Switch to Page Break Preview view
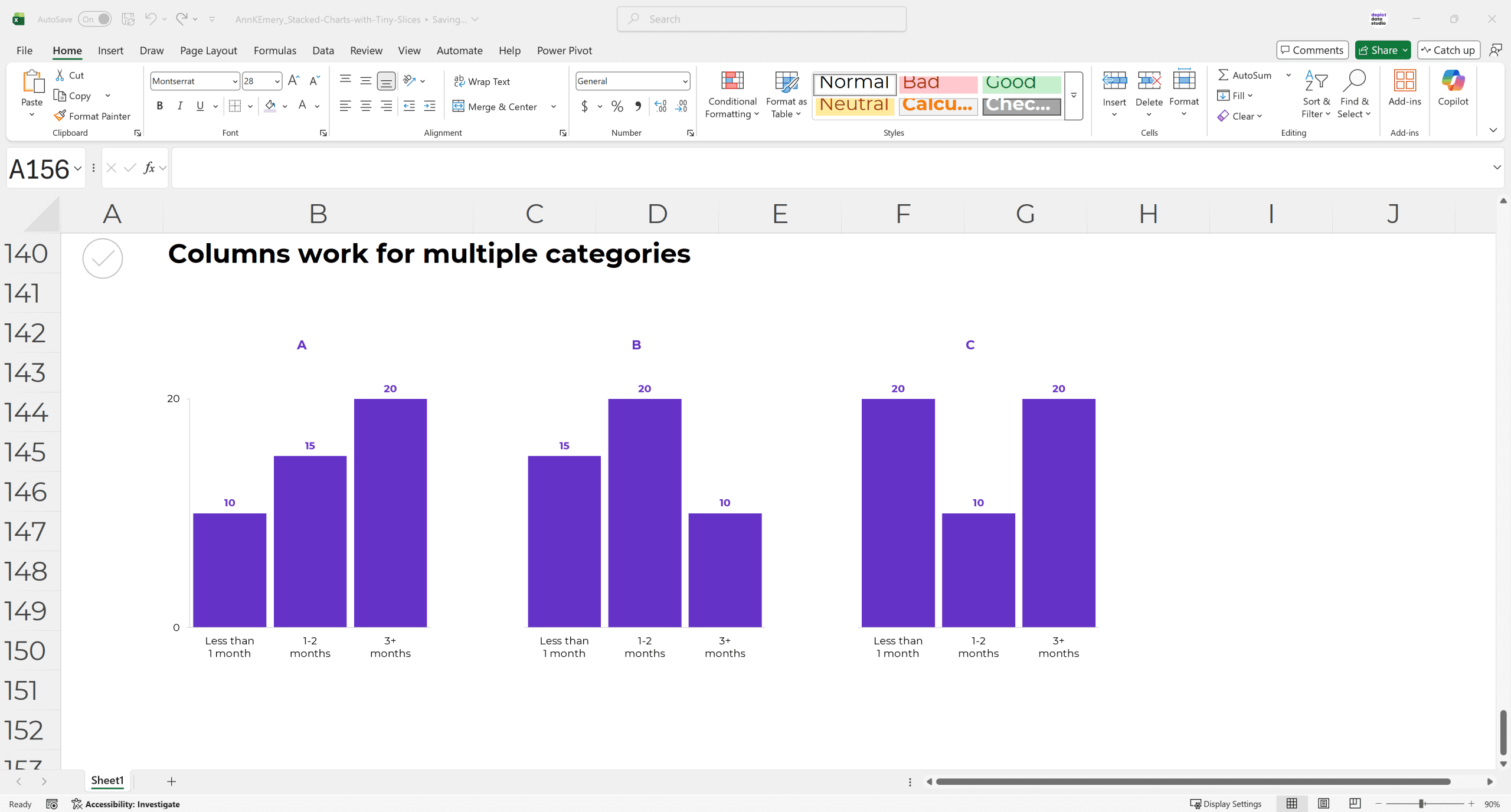Image resolution: width=1511 pixels, height=812 pixels. point(1355,804)
